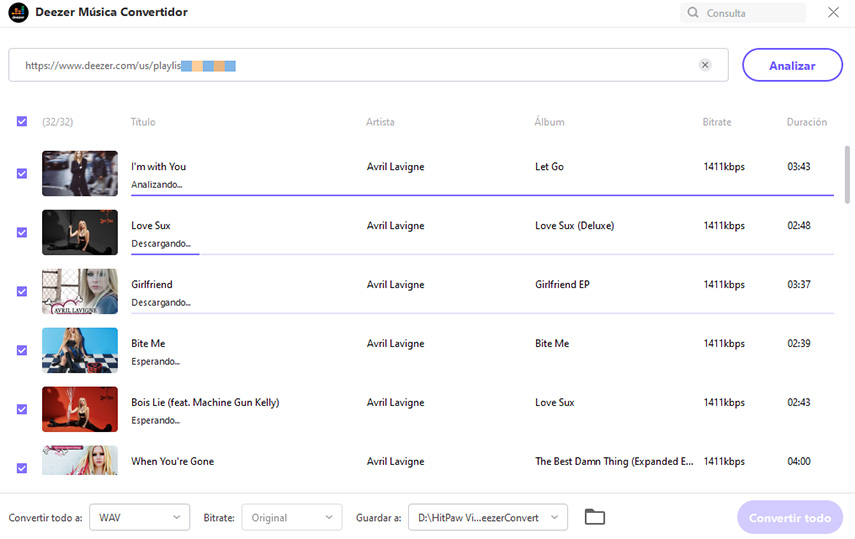Select the title Girlfriend

point(152,284)
